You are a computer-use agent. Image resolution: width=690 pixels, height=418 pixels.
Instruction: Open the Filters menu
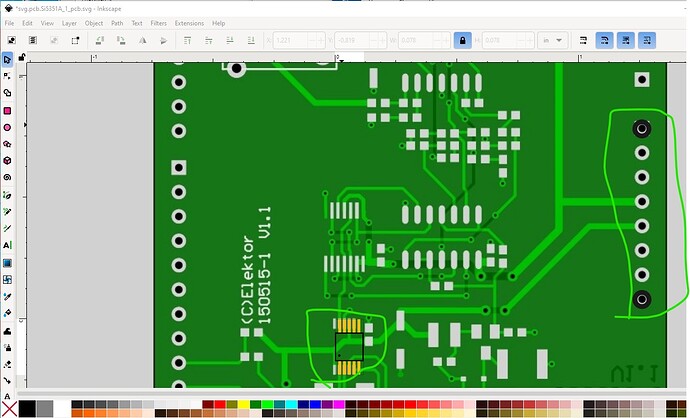click(x=159, y=22)
